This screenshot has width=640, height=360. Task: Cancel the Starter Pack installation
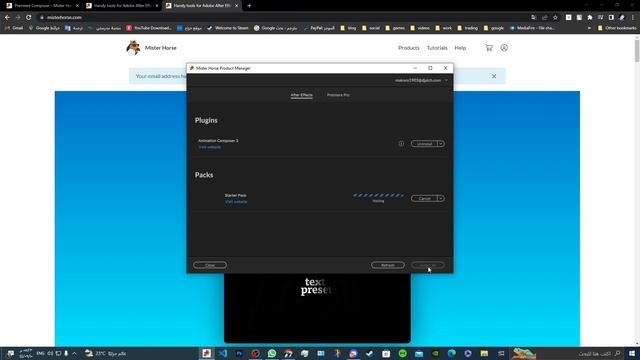(424, 198)
